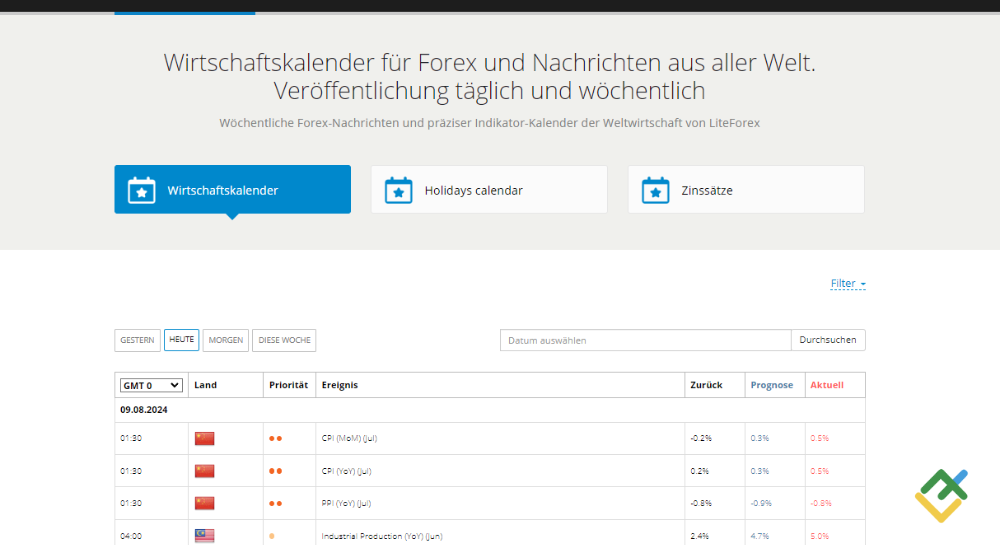Image resolution: width=1000 pixels, height=545 pixels.
Task: Switch to the Zinssätze tab
Action: (x=746, y=189)
